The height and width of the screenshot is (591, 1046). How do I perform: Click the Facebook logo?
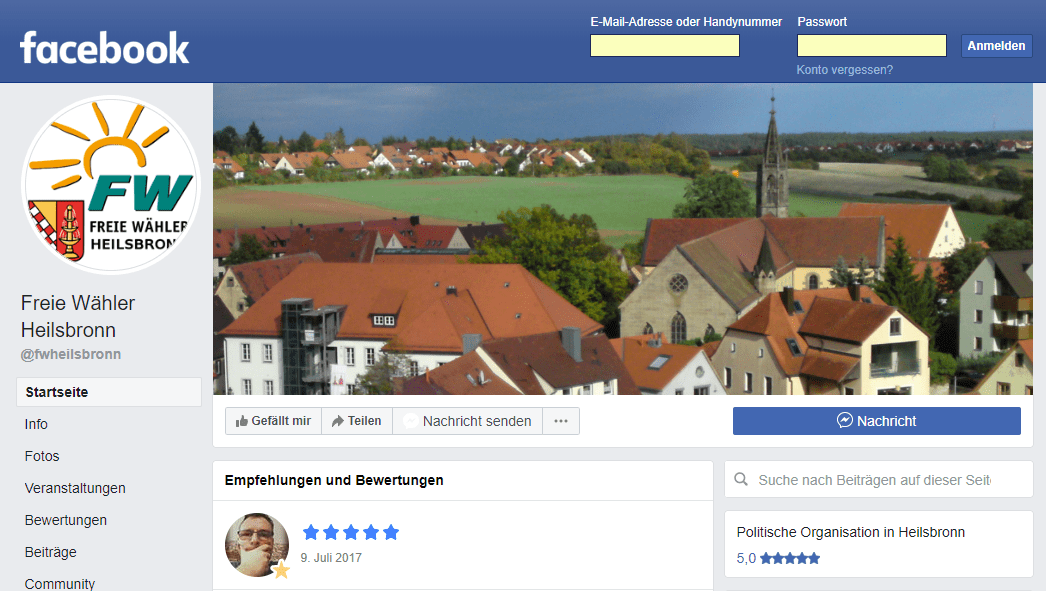click(105, 48)
